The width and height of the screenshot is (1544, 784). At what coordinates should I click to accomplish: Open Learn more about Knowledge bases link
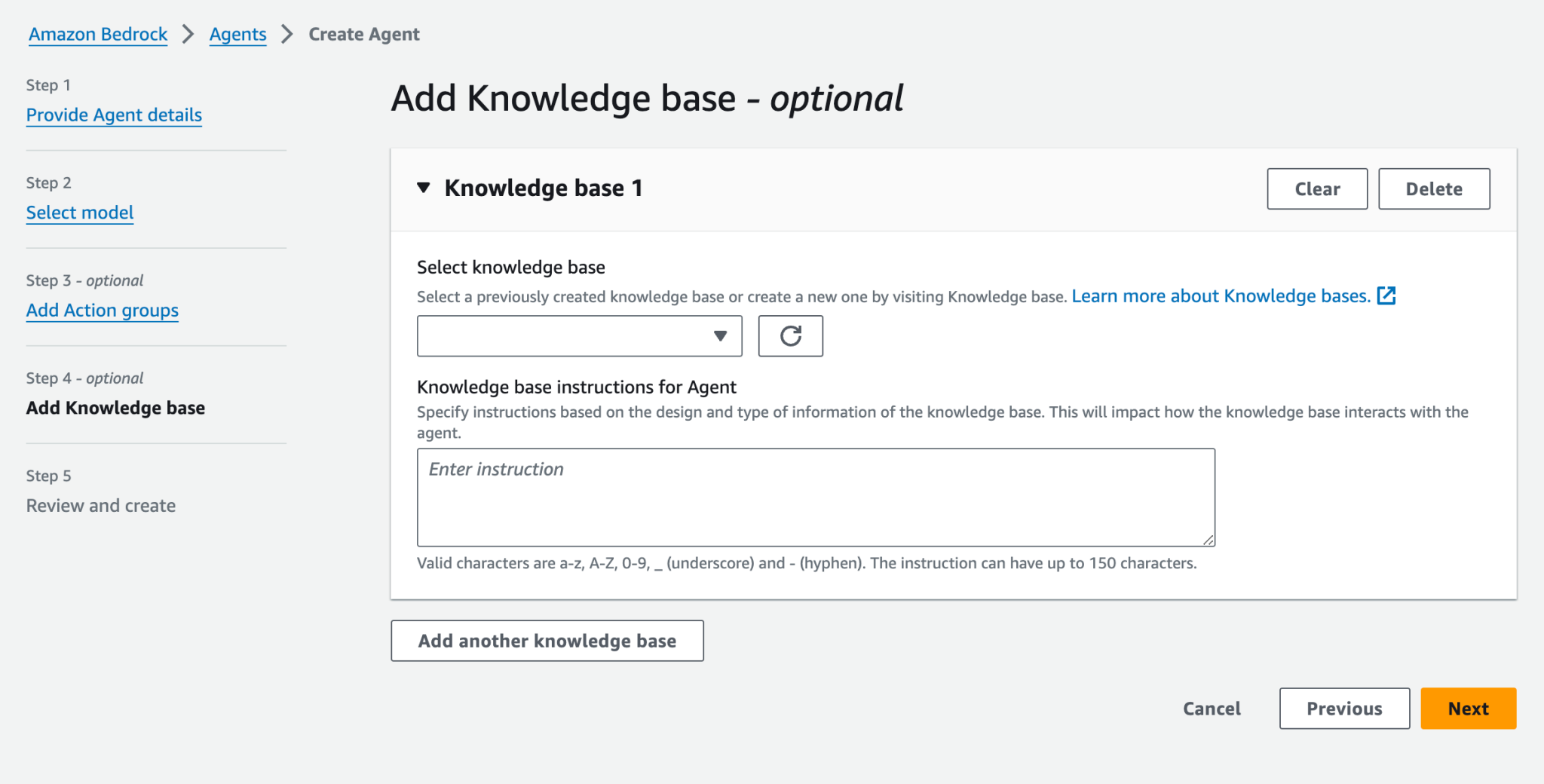point(1221,296)
